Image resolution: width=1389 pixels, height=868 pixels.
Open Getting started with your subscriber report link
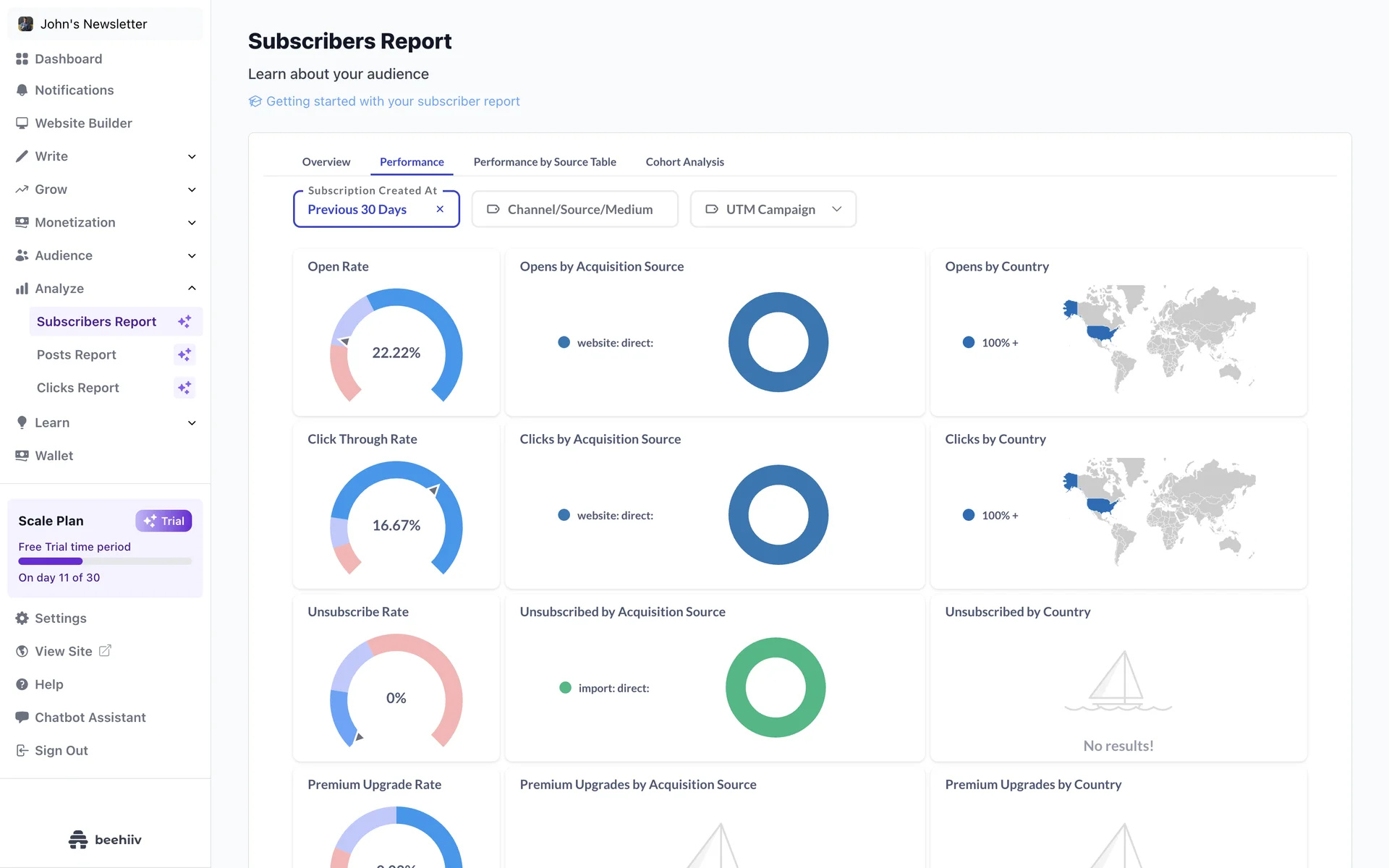pos(392,101)
